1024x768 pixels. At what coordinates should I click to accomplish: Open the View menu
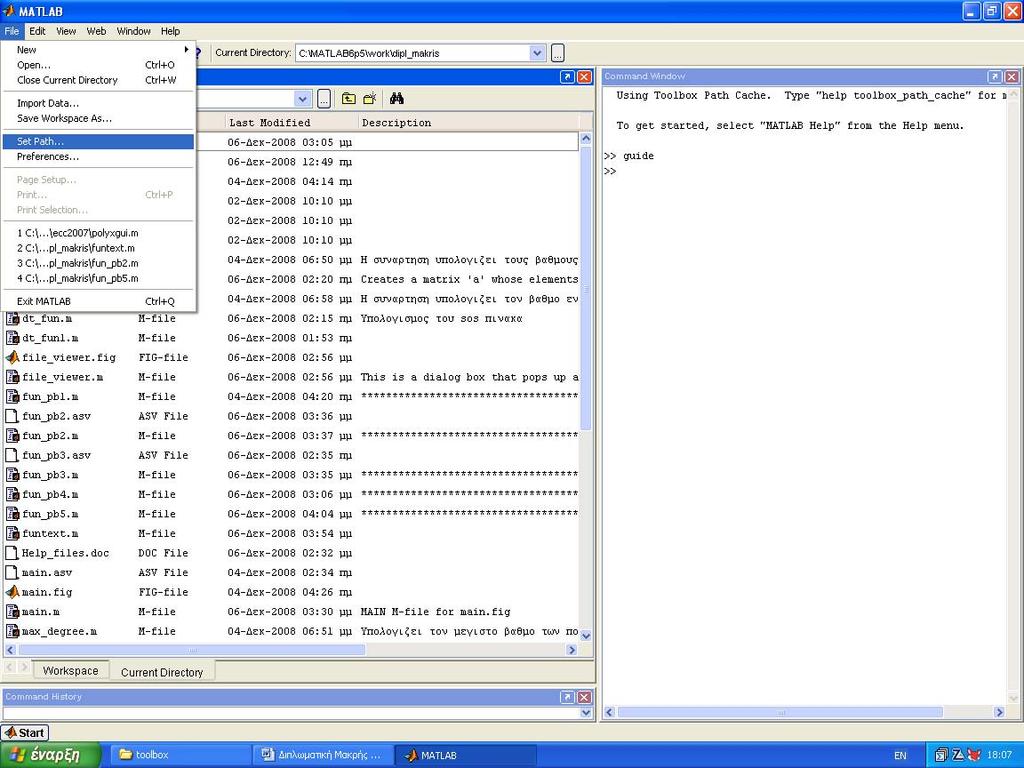66,31
